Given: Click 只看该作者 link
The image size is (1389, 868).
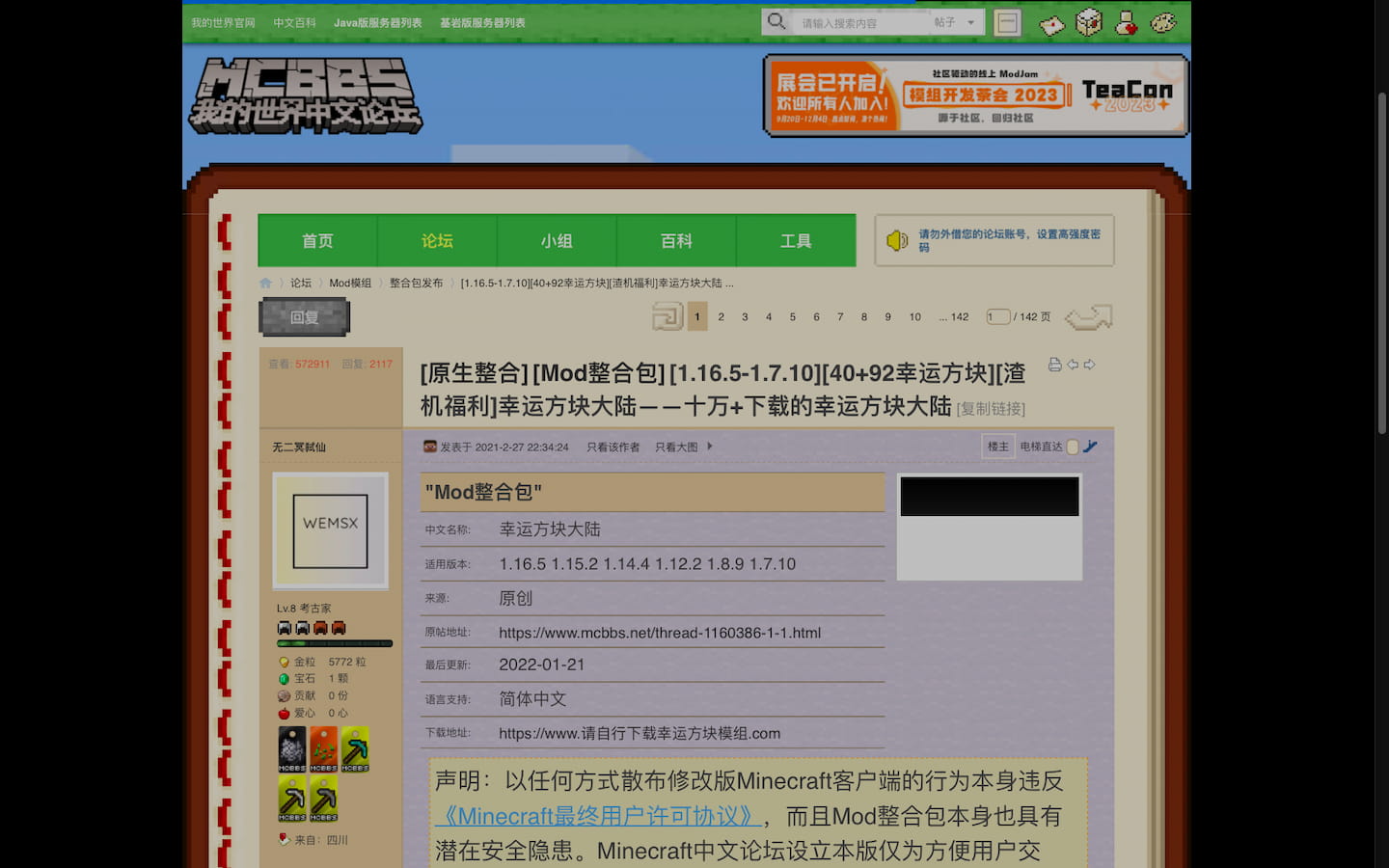Looking at the screenshot, I should [x=613, y=448].
